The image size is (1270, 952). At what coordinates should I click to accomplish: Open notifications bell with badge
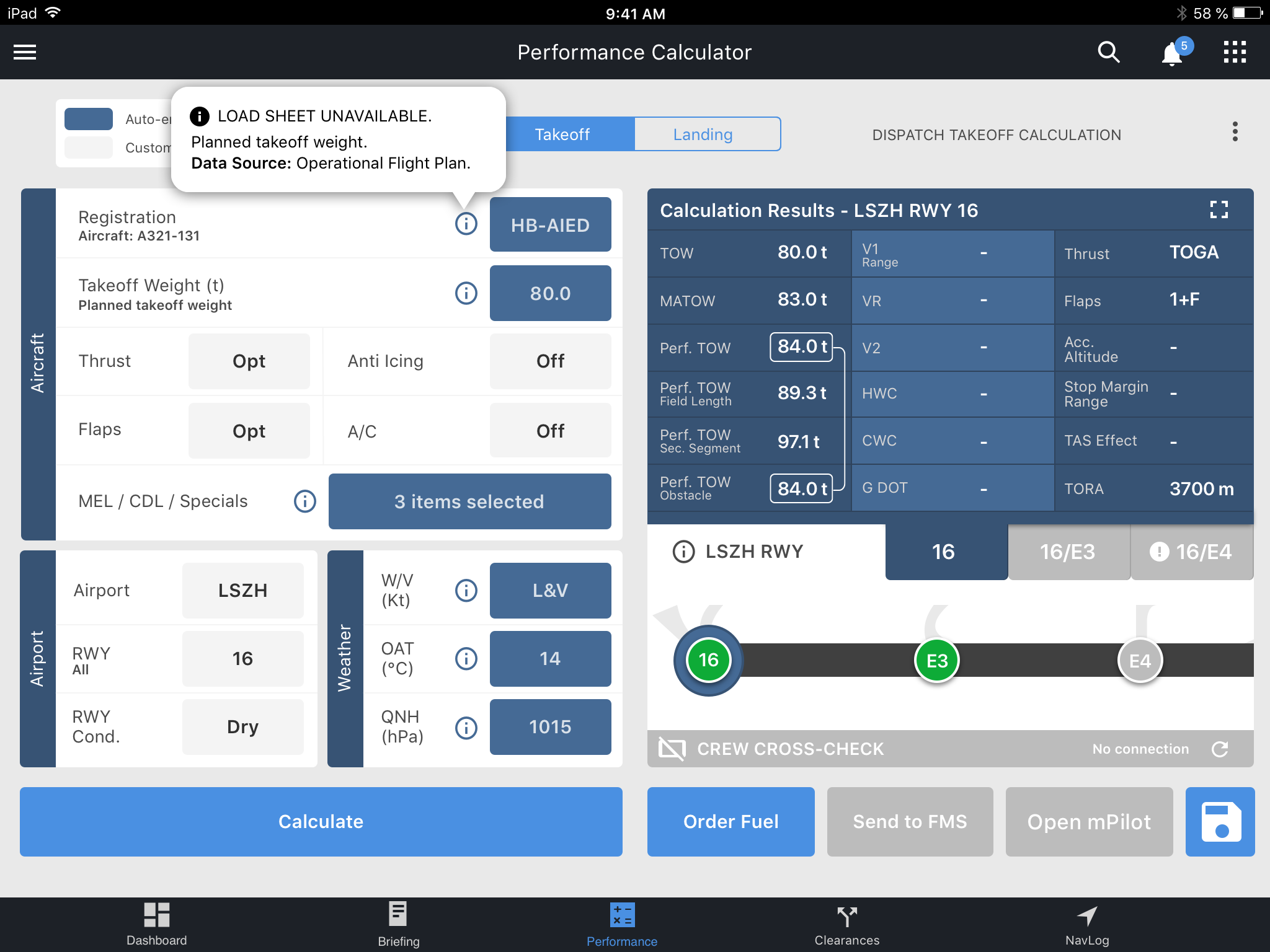1172,54
